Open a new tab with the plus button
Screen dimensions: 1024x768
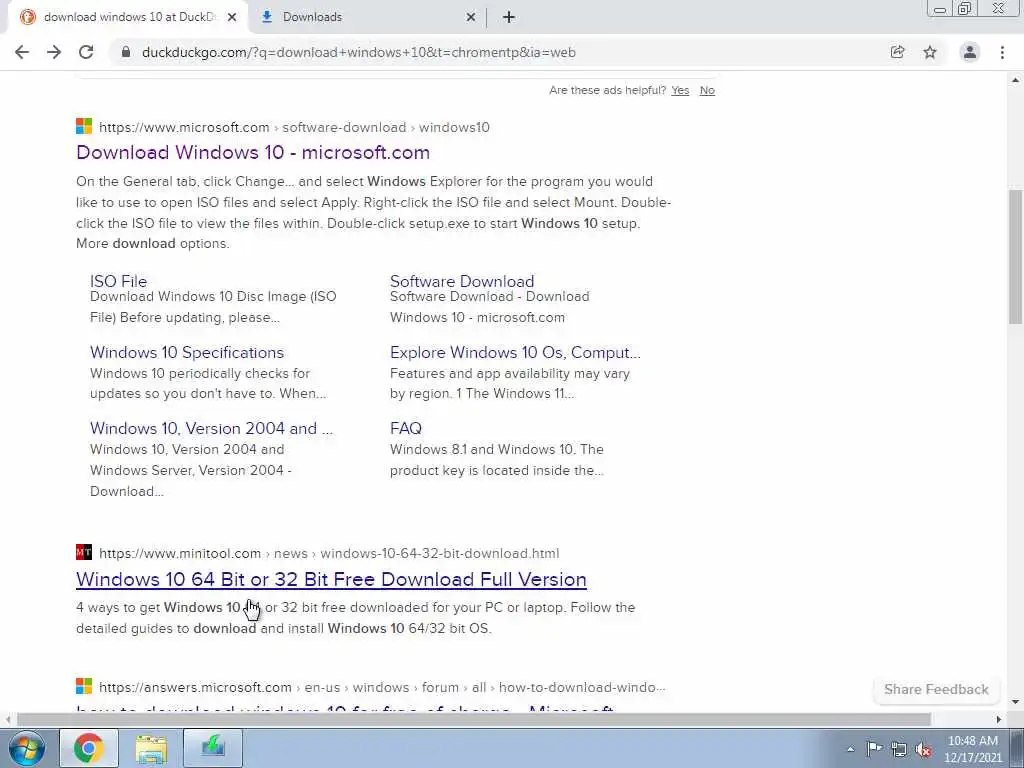[509, 17]
